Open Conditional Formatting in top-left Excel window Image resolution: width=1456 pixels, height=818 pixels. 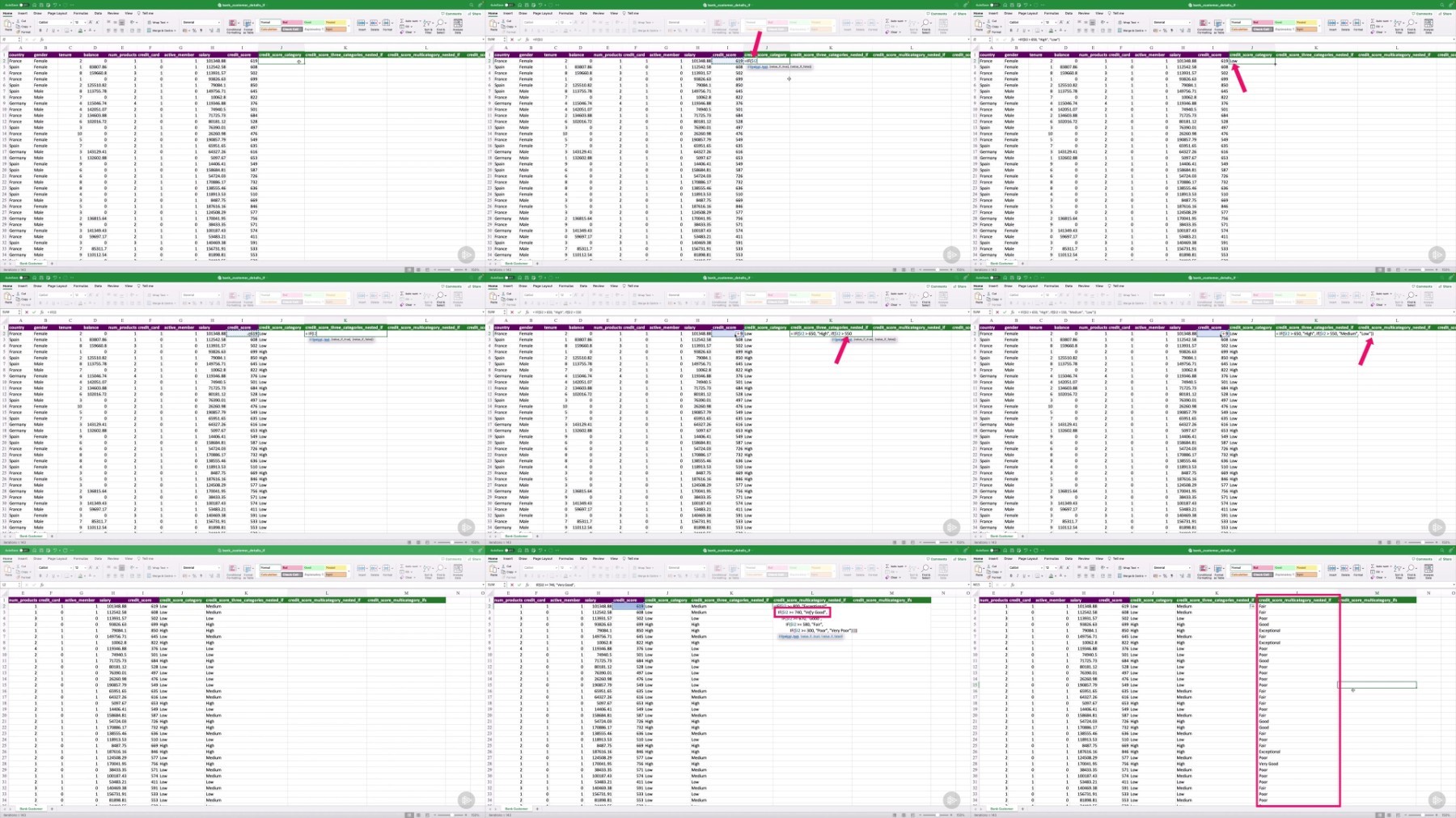234,26
